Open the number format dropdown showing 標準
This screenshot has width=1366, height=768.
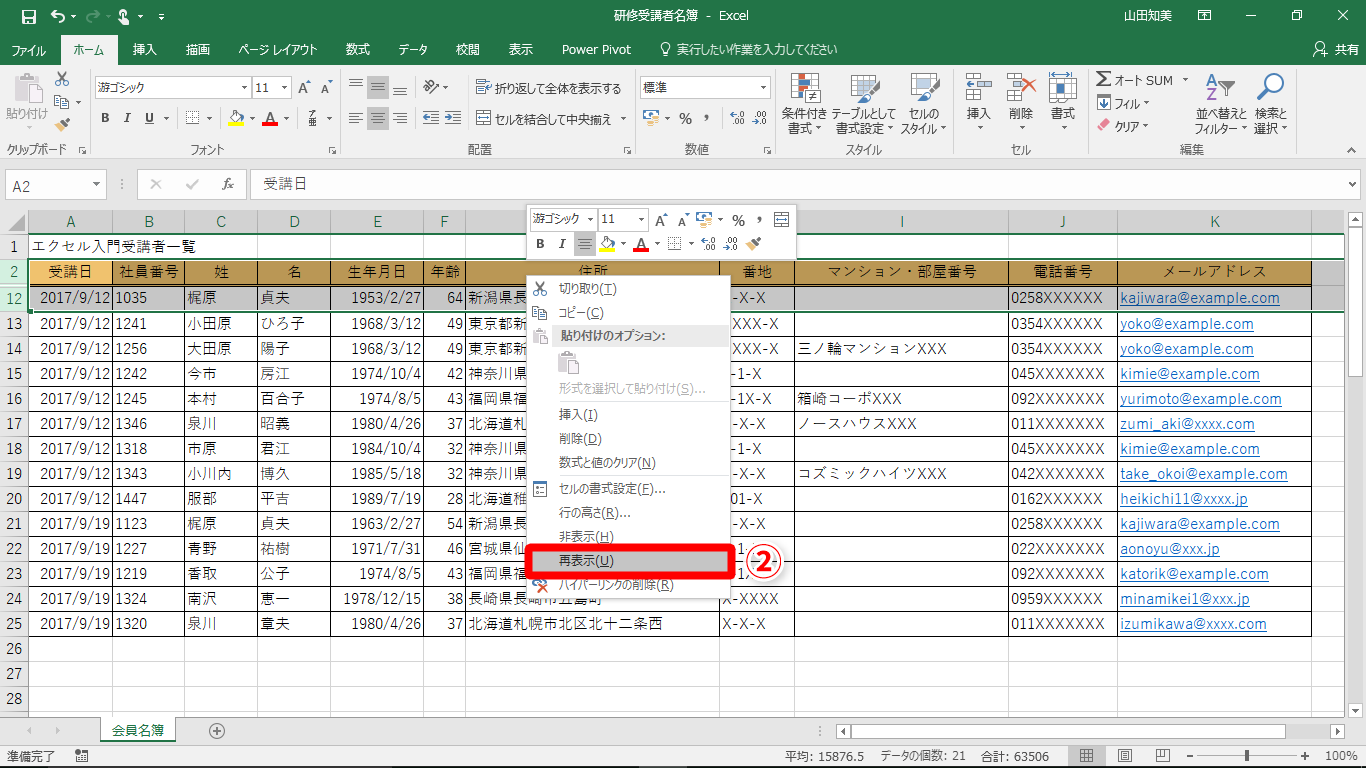[763, 88]
